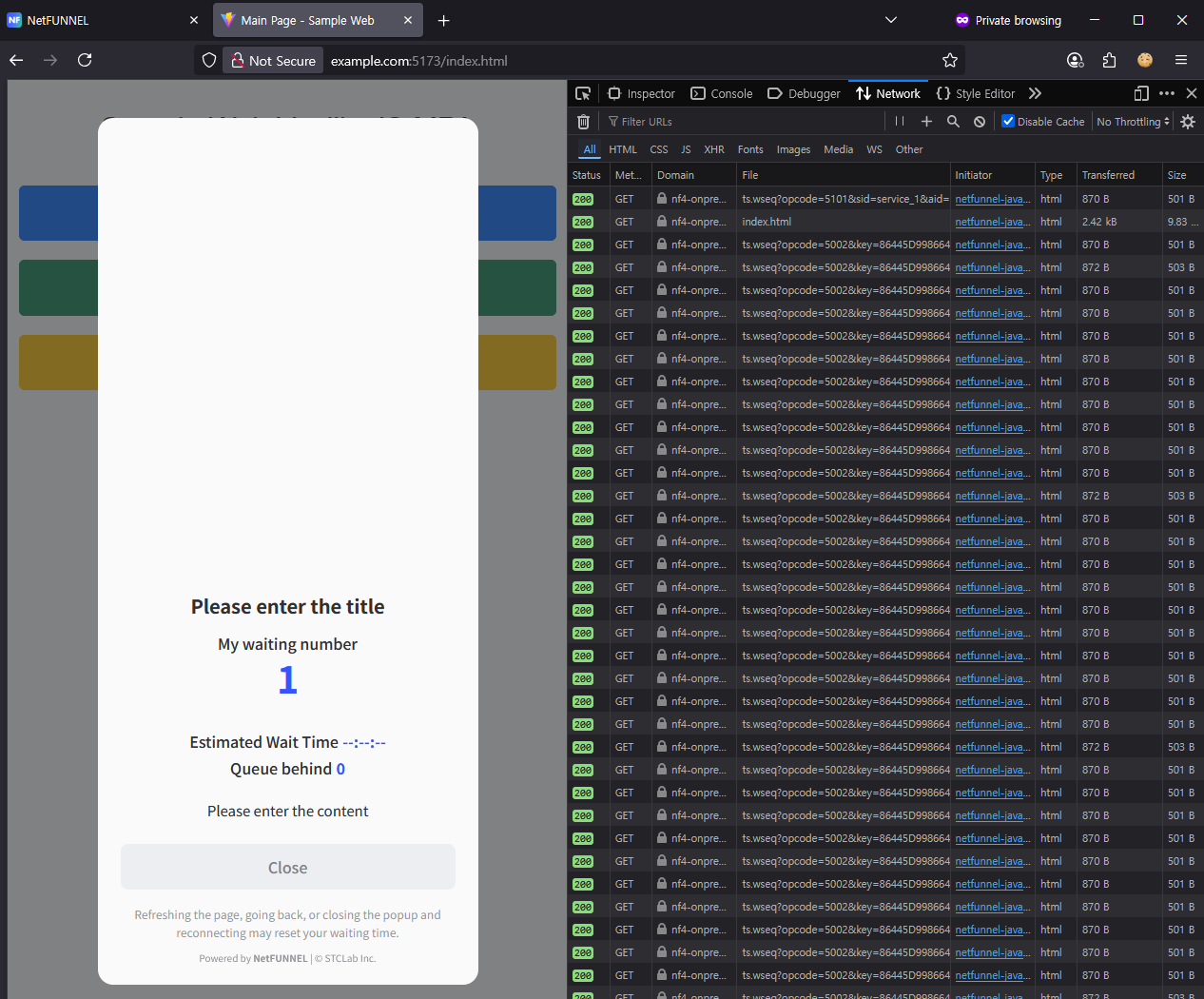This screenshot has height=999, width=1204.
Task: Sort requests by Transferred column header
Action: point(1108,175)
